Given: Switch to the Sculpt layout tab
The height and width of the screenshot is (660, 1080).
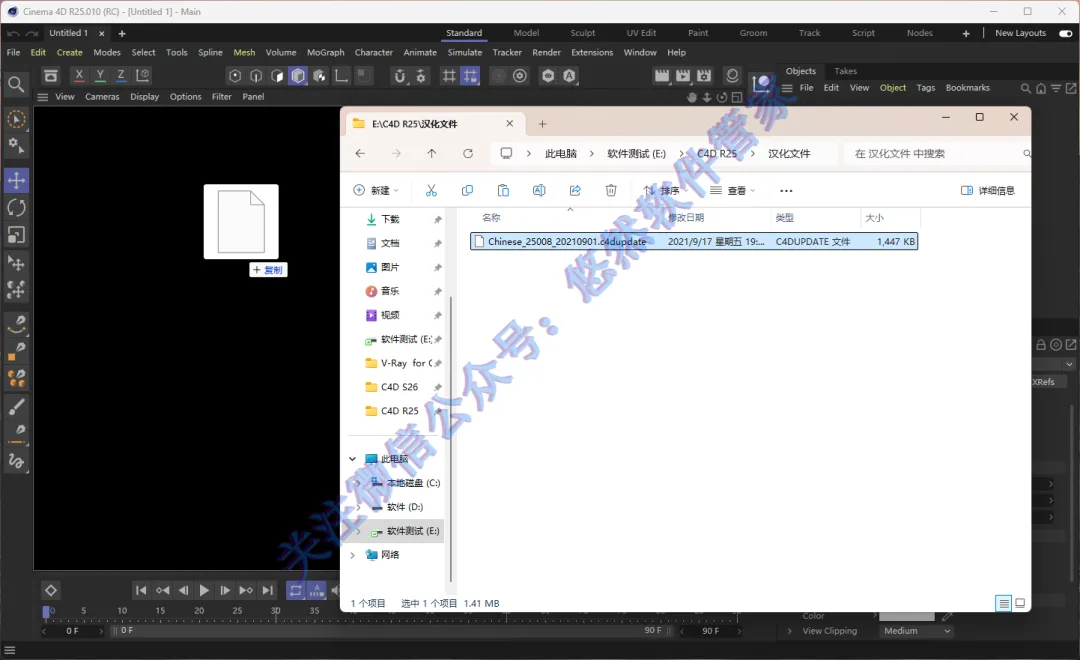Looking at the screenshot, I should 582,33.
